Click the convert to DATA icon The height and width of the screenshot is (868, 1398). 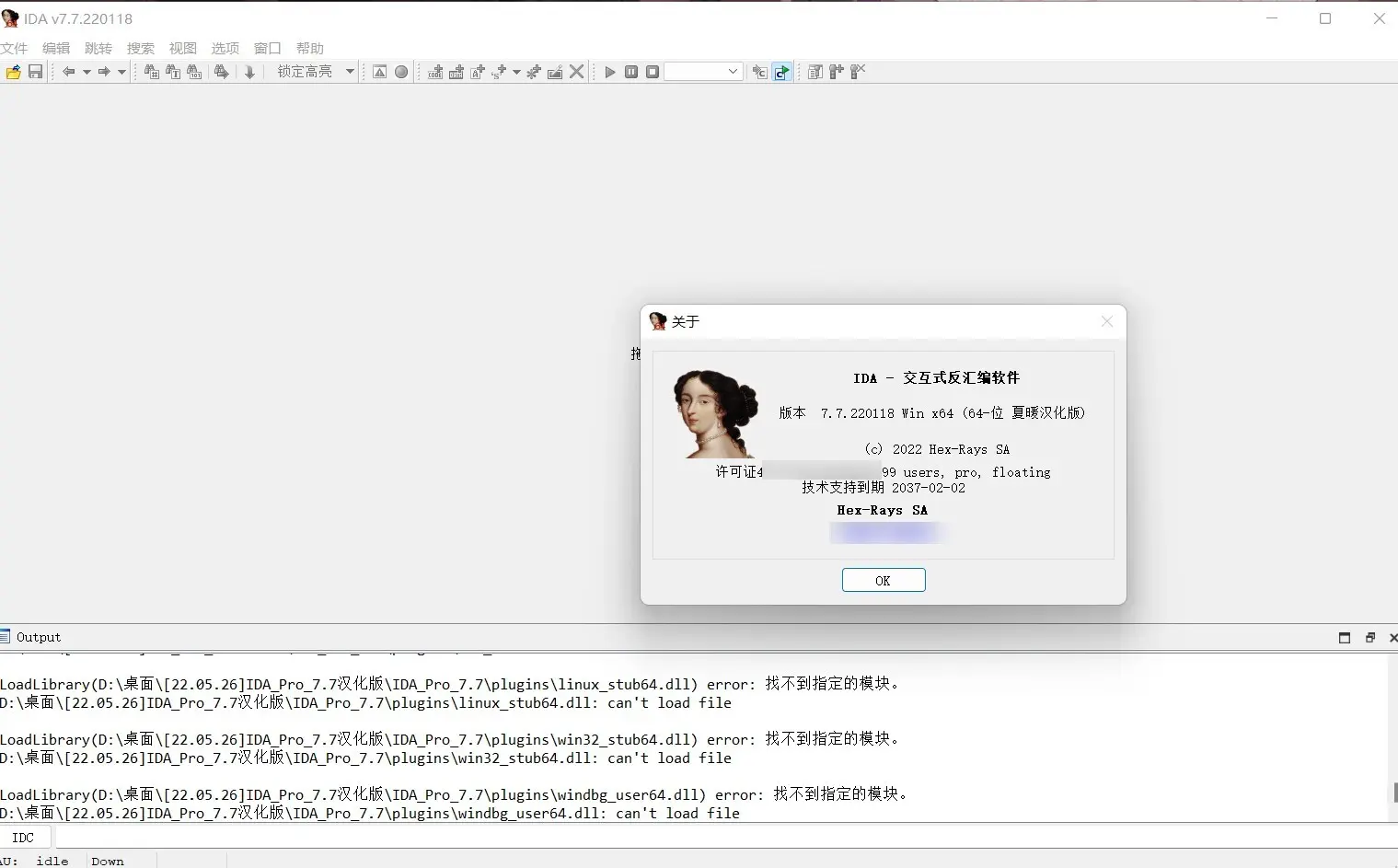coord(456,72)
